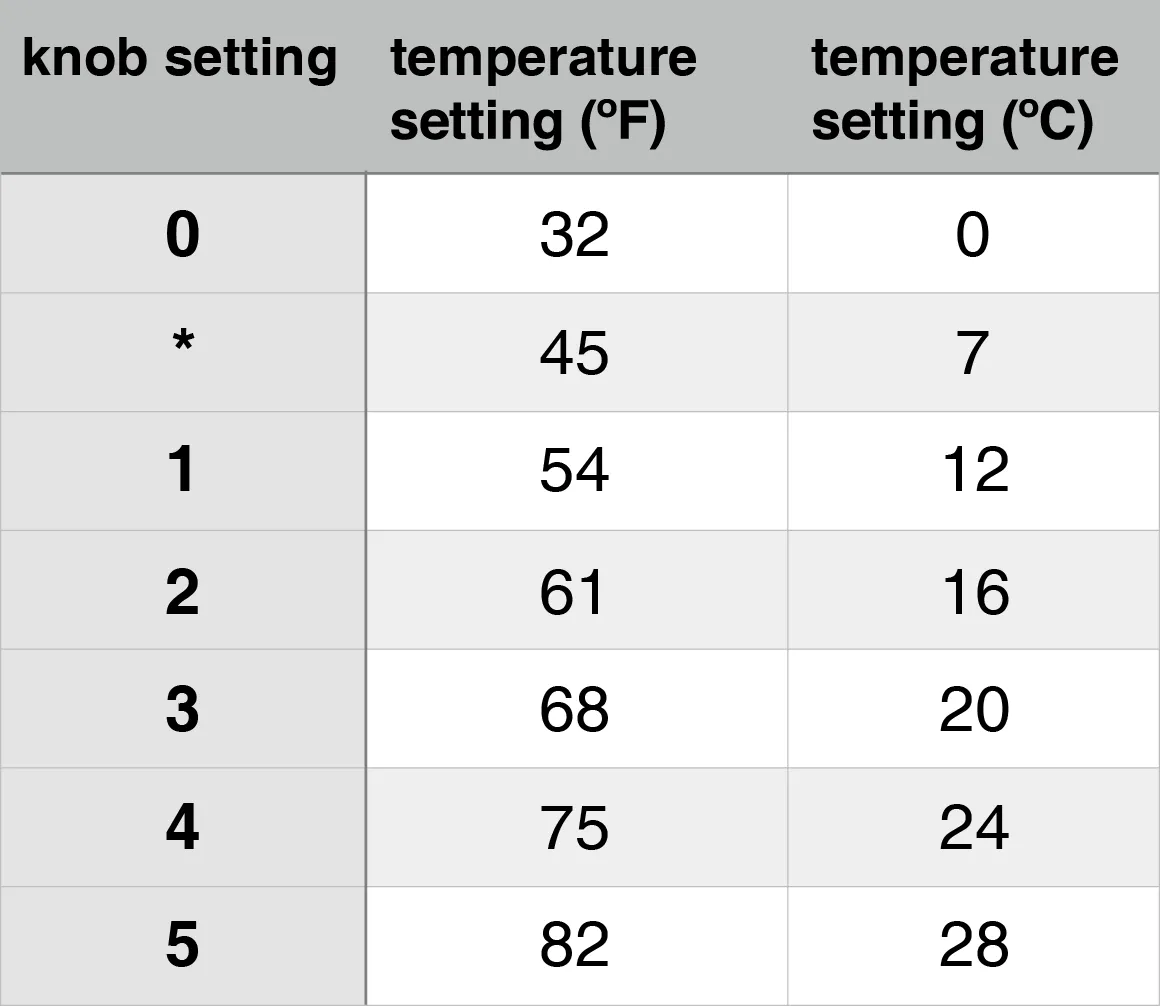Click knob setting row 0

[182, 236]
